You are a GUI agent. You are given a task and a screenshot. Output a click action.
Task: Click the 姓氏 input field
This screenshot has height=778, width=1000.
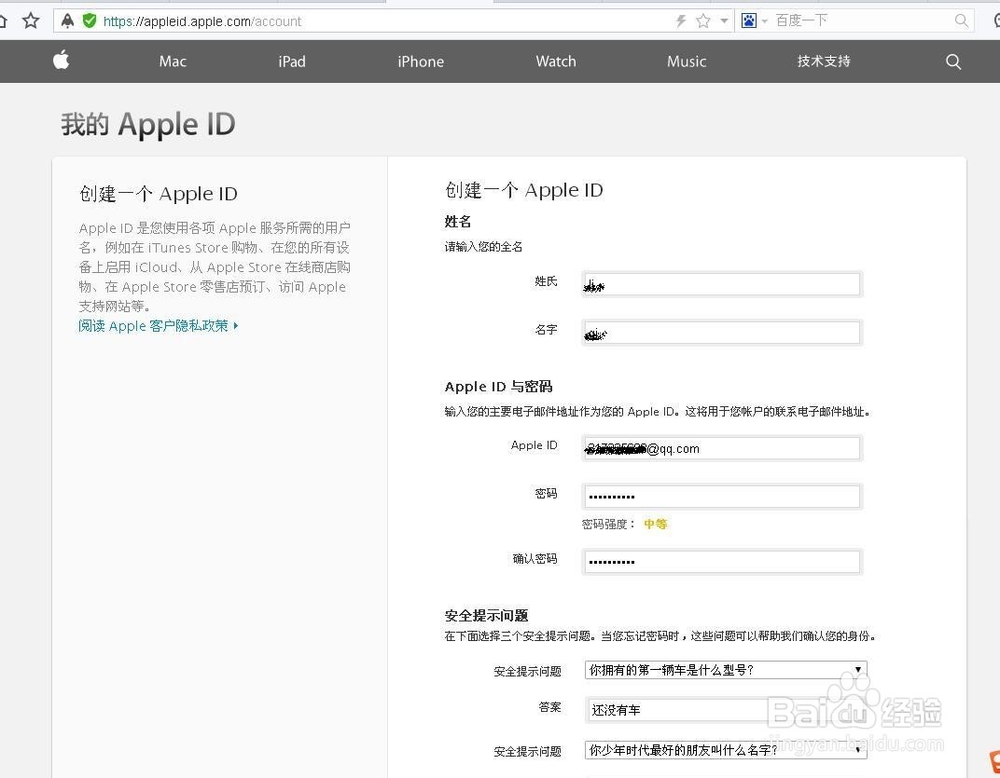pyautogui.click(x=721, y=283)
